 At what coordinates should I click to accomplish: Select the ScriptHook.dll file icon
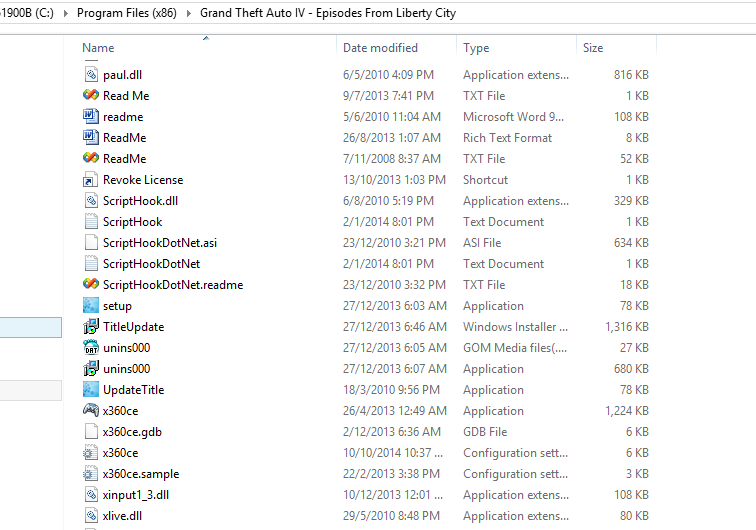click(91, 201)
